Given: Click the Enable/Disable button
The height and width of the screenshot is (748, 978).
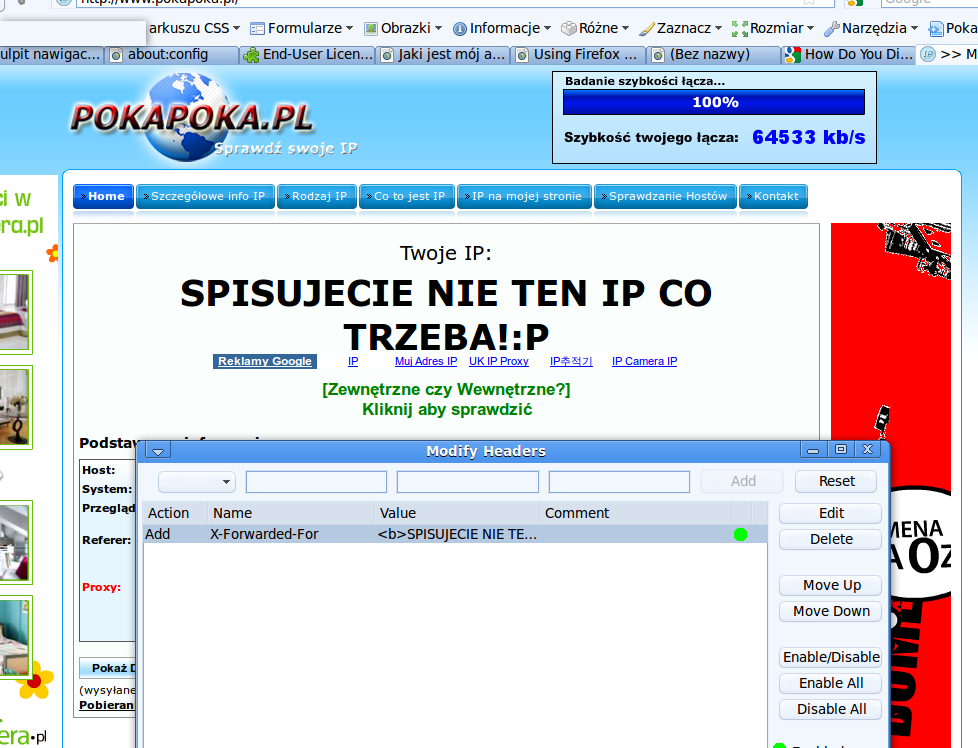Looking at the screenshot, I should (x=831, y=658).
